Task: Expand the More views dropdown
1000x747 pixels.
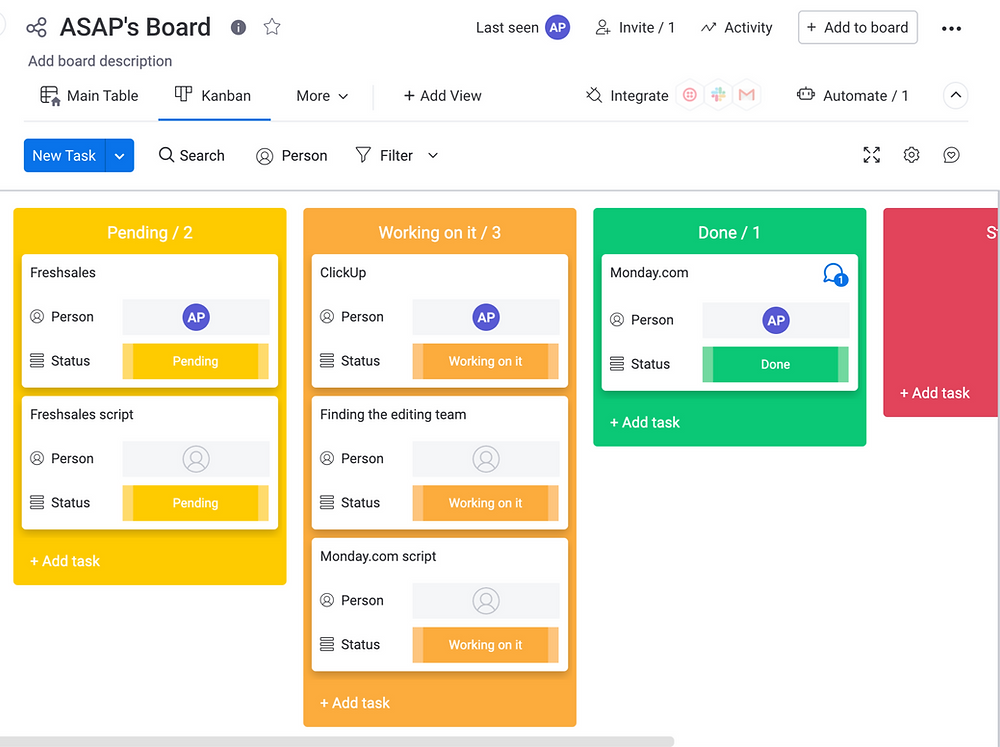Action: click(322, 96)
